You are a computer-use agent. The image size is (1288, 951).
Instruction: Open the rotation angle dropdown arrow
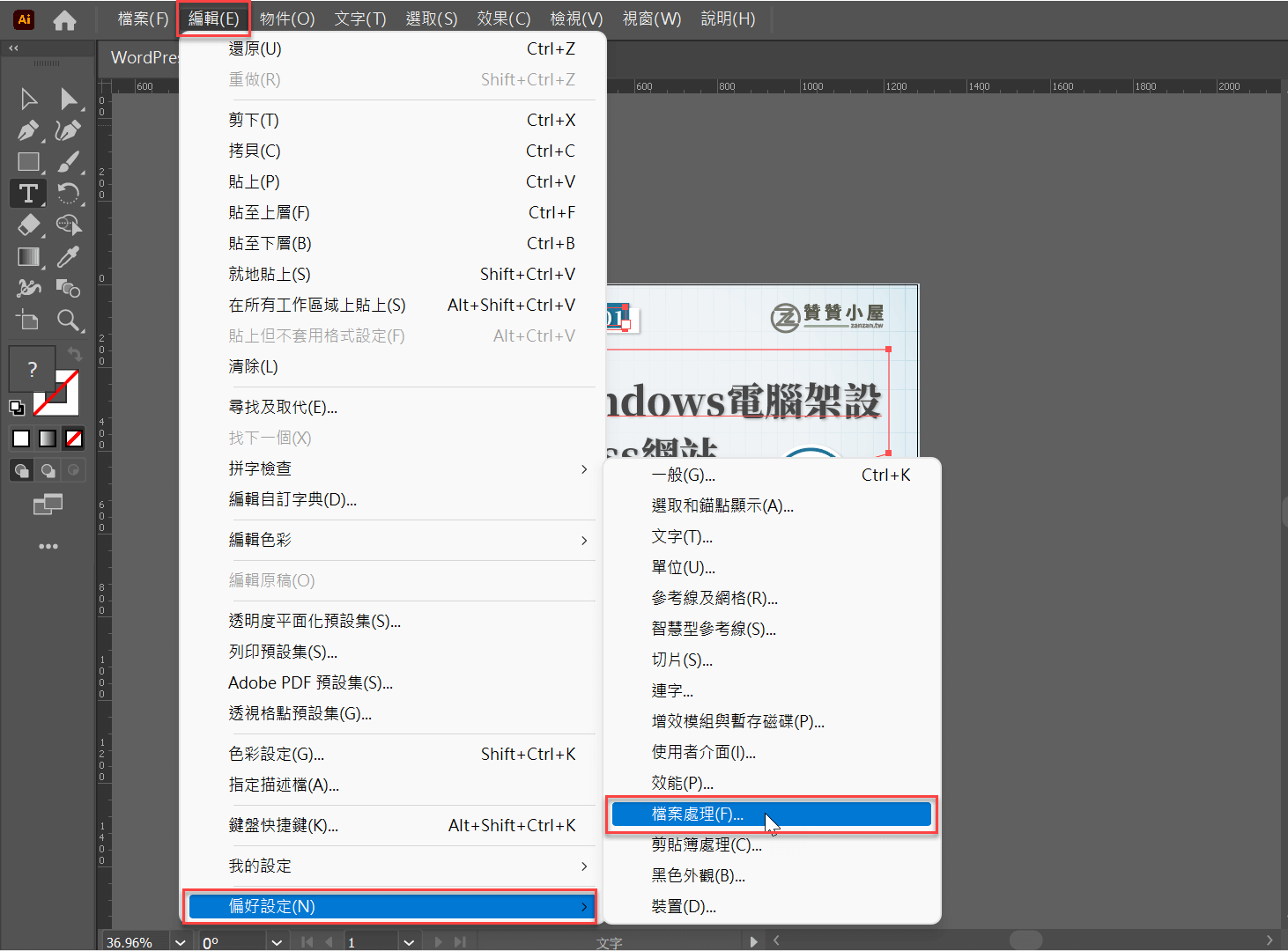[277, 942]
